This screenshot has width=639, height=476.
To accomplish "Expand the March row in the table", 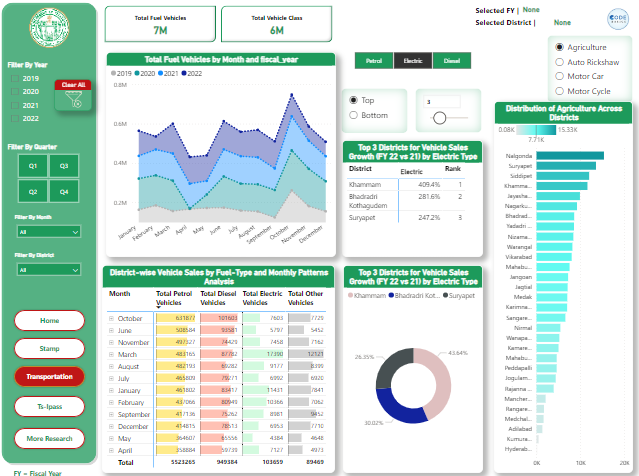I will 112,354.
